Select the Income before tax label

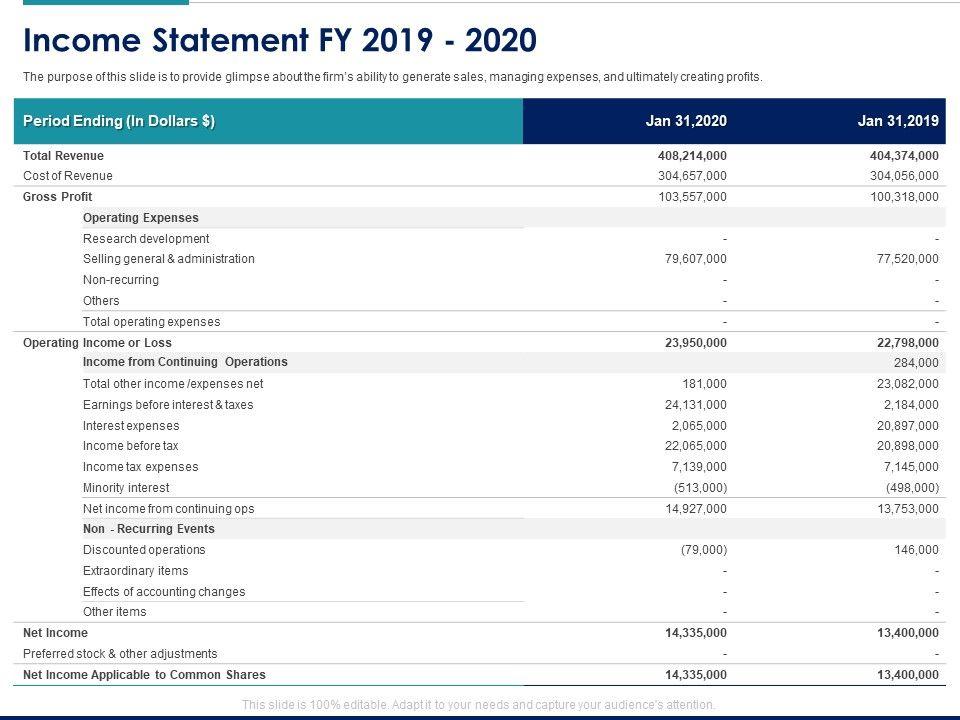130,446
